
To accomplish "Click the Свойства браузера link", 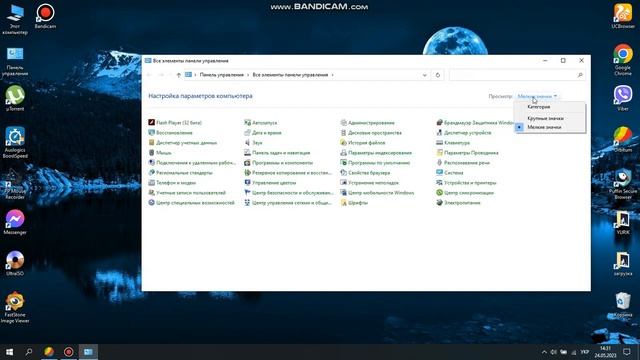I will coord(369,173).
